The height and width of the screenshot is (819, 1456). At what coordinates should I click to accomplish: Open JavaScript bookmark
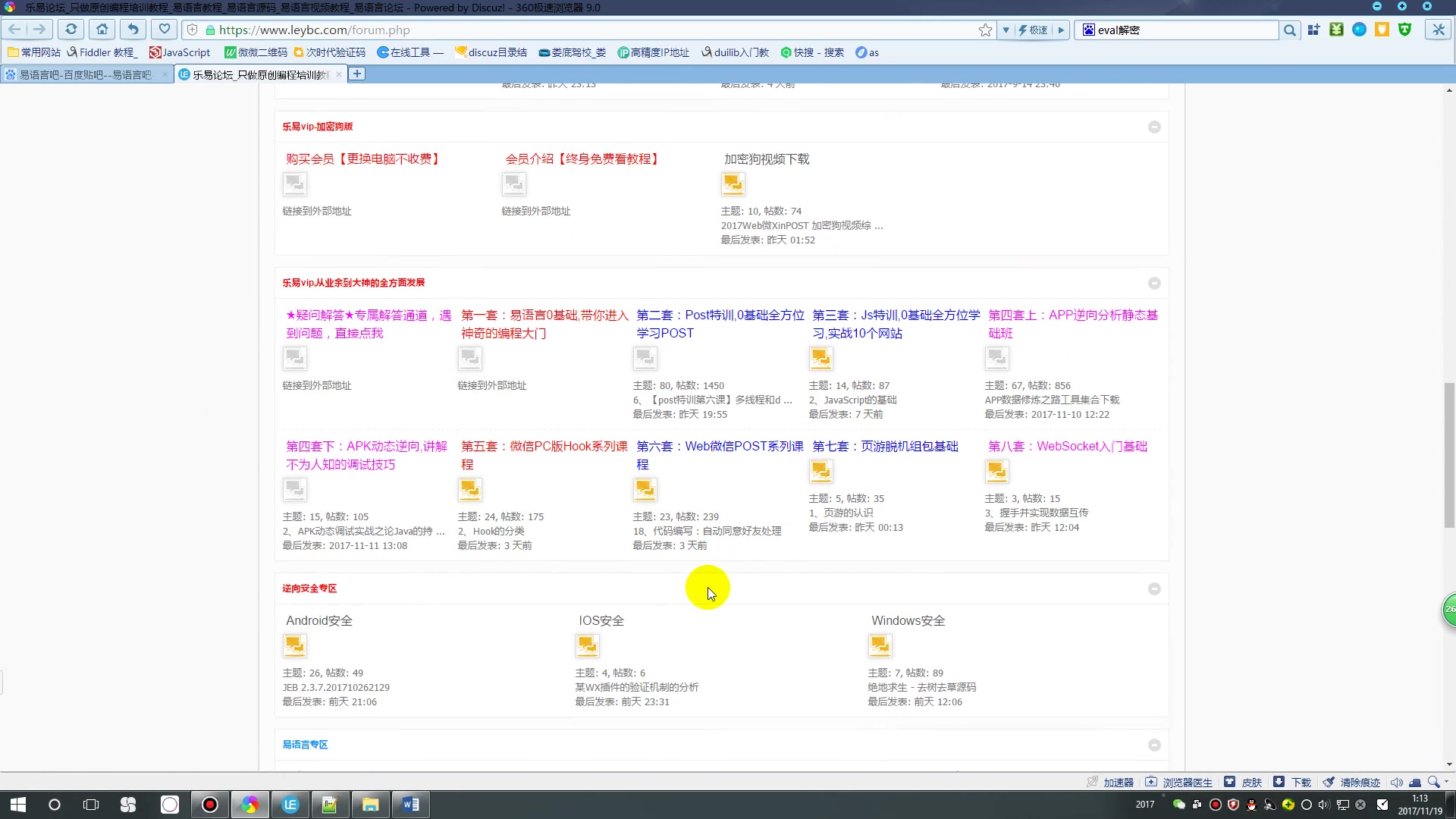coord(180,52)
